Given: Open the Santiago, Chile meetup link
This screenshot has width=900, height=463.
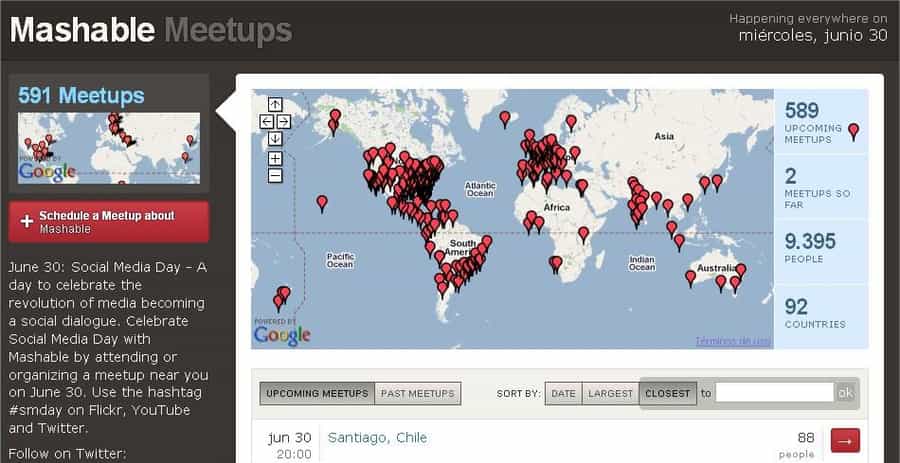Looking at the screenshot, I should [x=377, y=438].
